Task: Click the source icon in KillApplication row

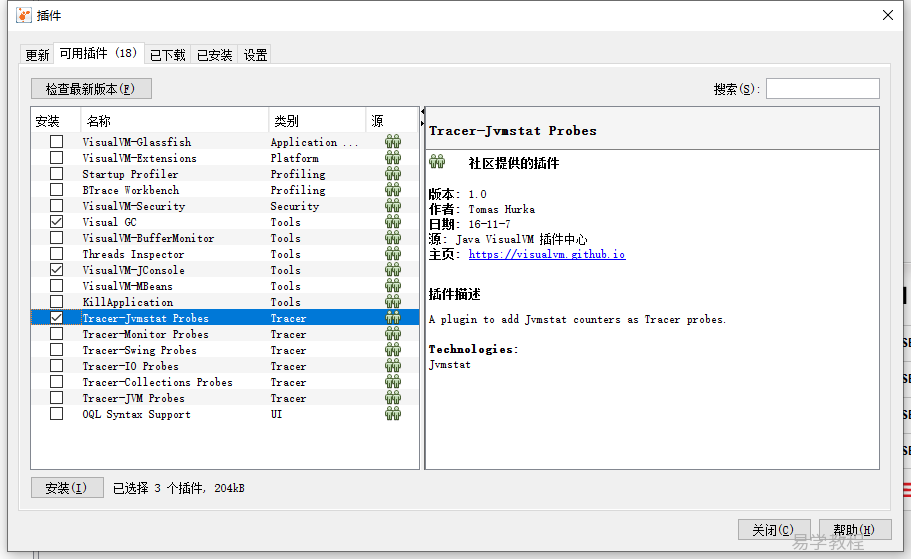Action: pyautogui.click(x=393, y=302)
